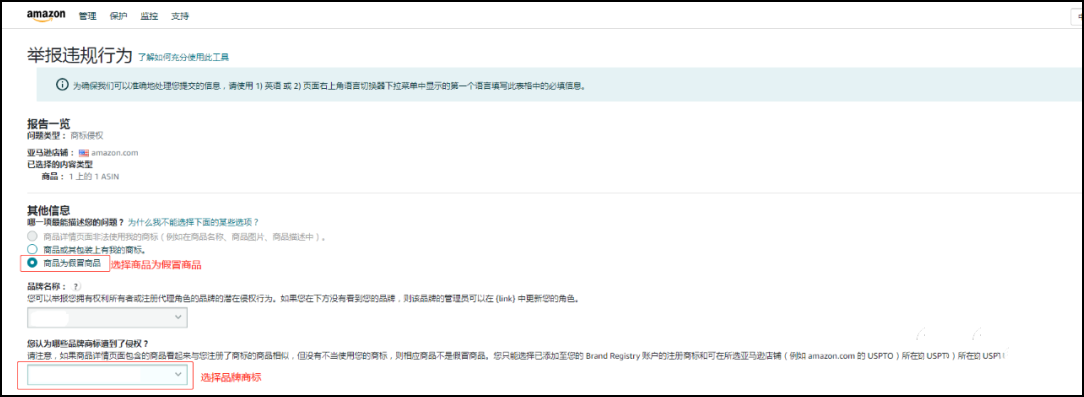The image size is (1084, 397).
Task: Click the 举报违规行为 page heading
Action: tap(80, 55)
